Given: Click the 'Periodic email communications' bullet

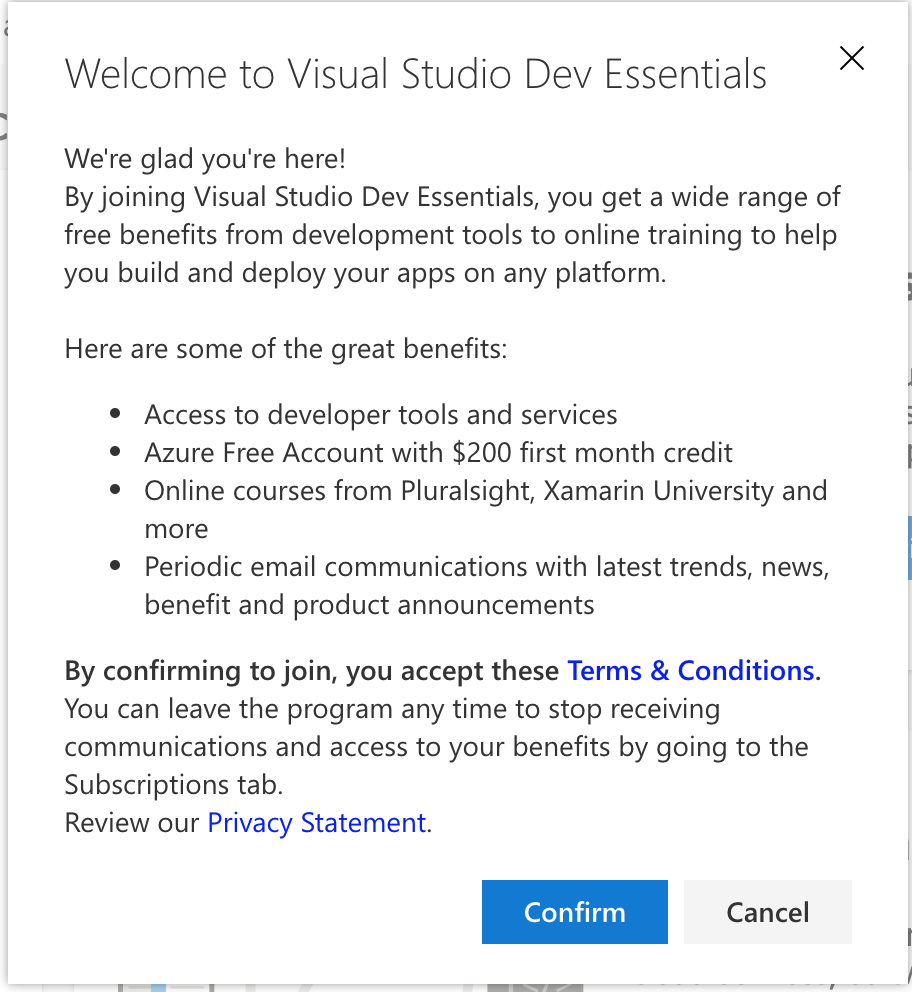Looking at the screenshot, I should click(x=487, y=585).
